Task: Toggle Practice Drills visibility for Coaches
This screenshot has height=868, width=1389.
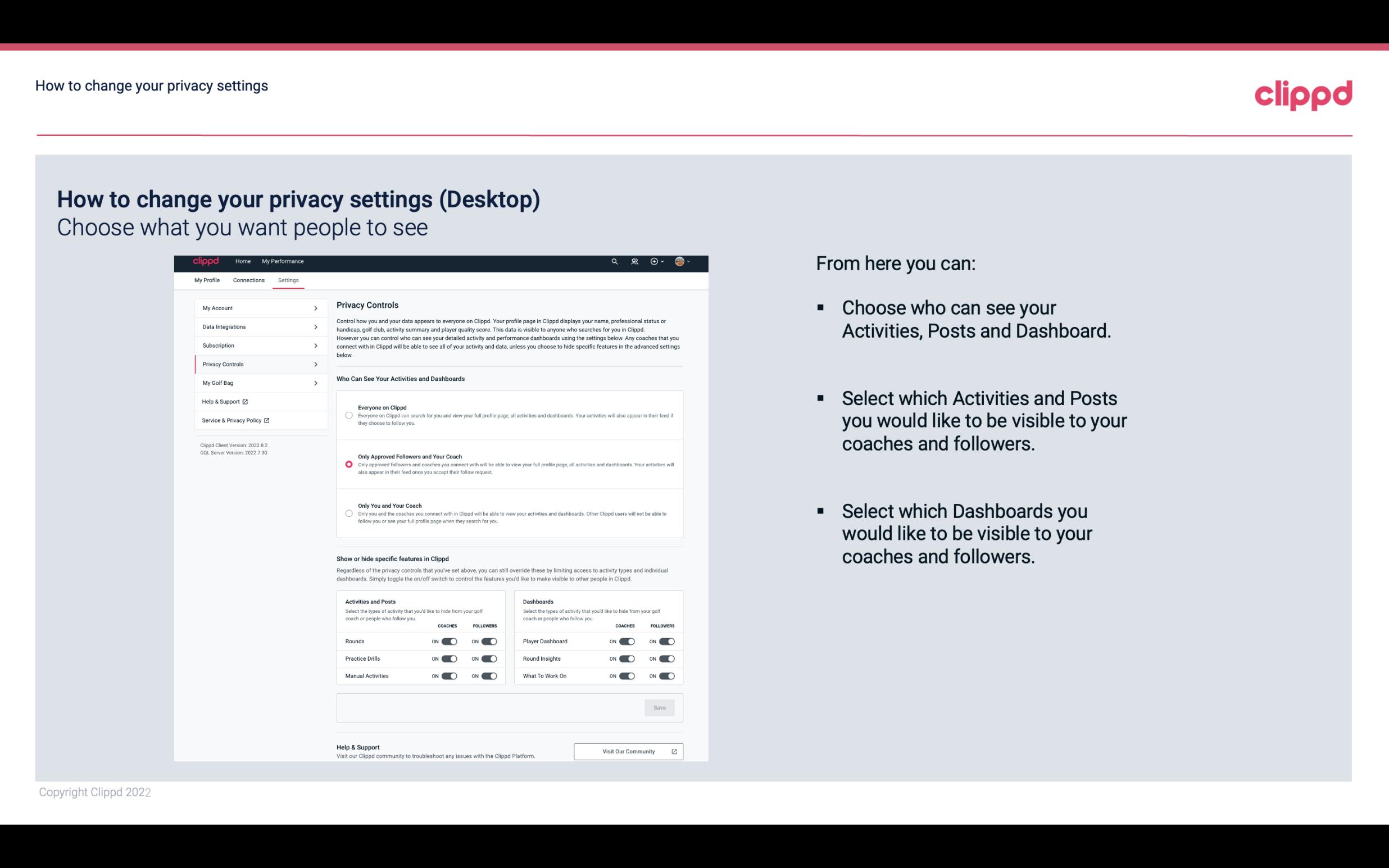Action: click(449, 659)
